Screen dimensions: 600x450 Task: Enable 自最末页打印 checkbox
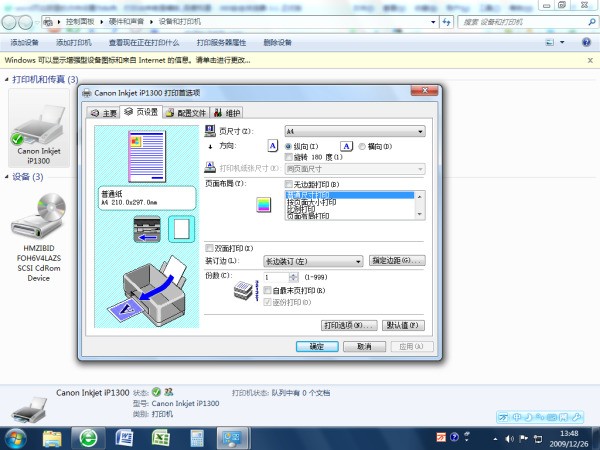point(268,290)
